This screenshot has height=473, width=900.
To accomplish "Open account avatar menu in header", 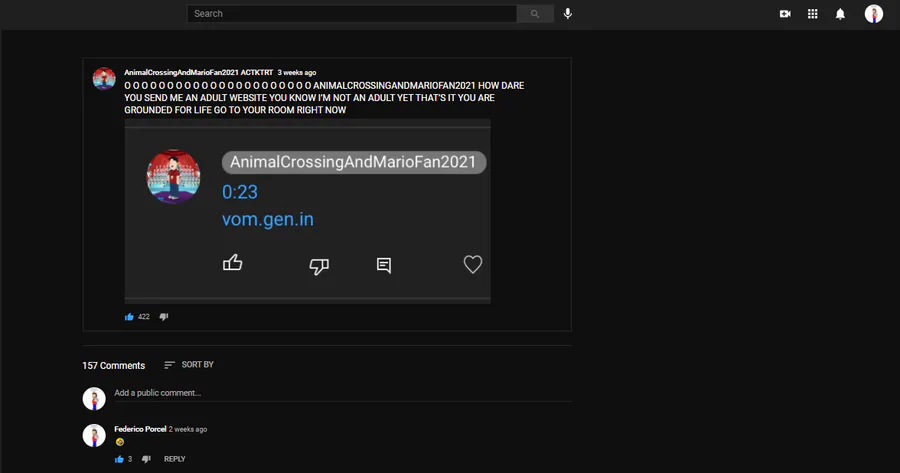I will click(x=874, y=14).
